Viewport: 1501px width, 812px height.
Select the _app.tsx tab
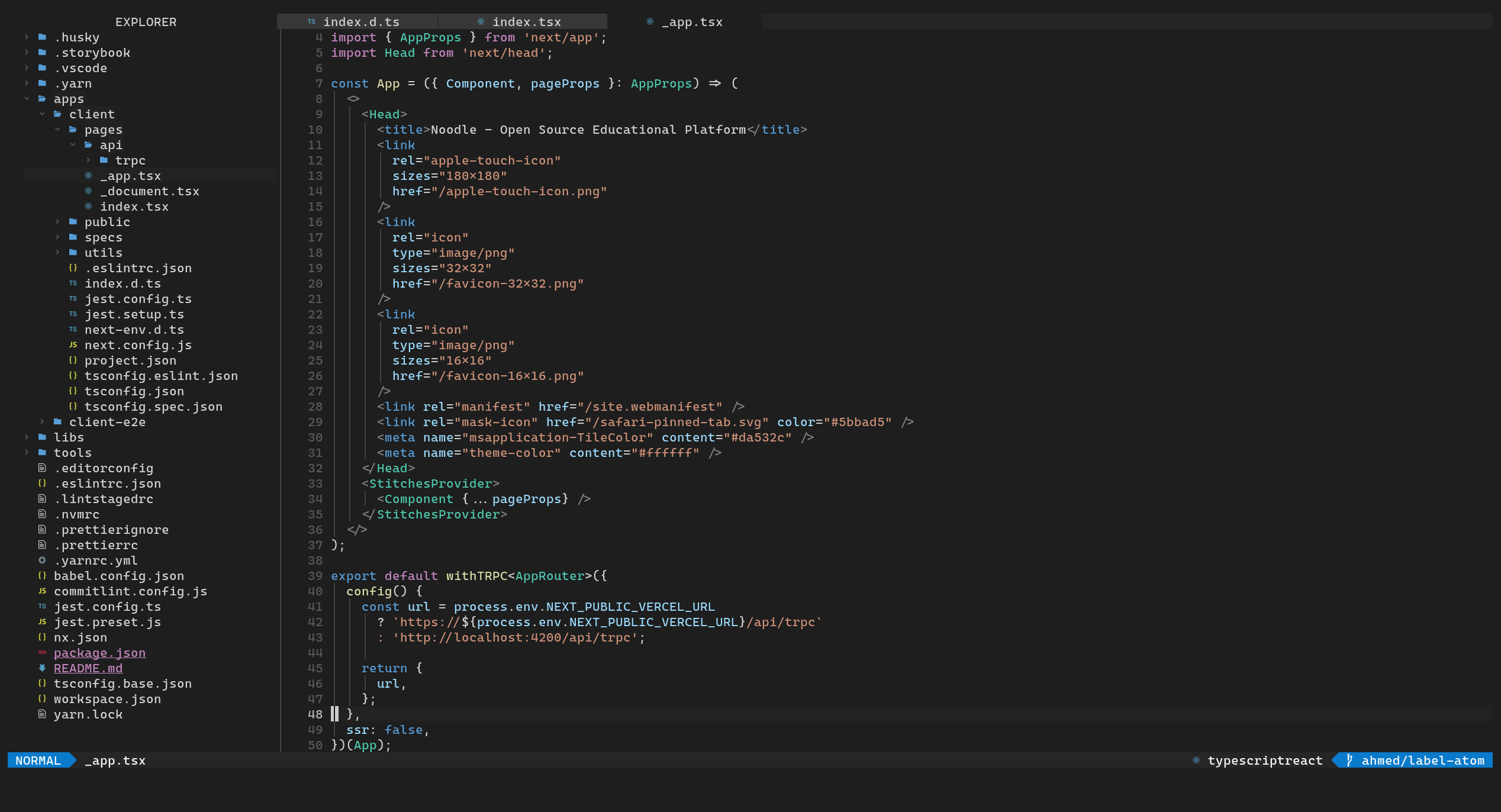pos(684,22)
